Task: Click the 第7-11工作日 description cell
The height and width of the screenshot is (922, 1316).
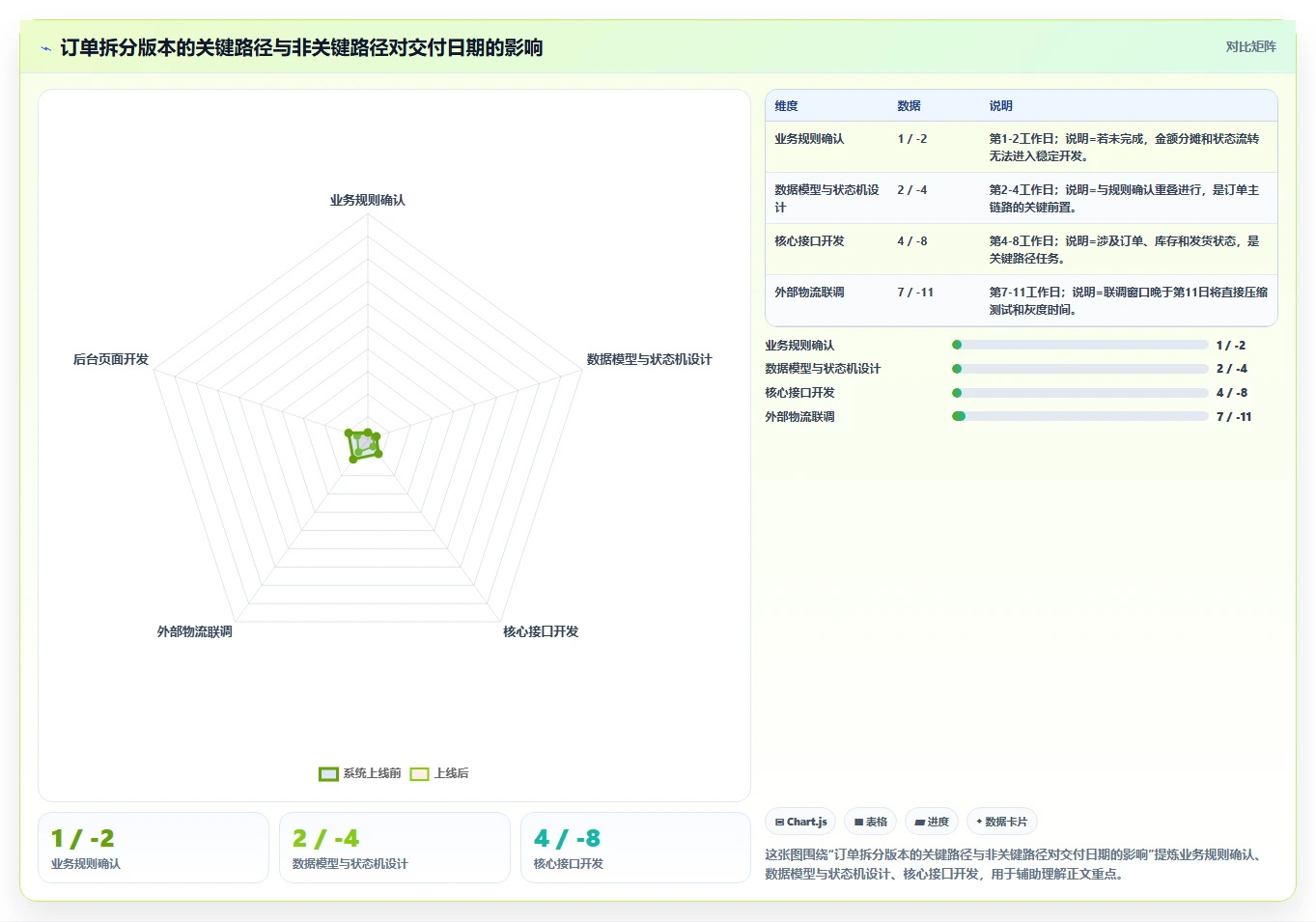Action: [x=1129, y=301]
